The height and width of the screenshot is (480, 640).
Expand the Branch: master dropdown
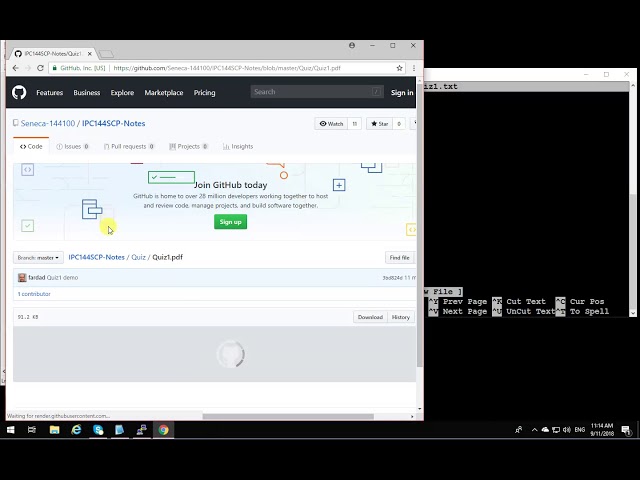pos(38,258)
